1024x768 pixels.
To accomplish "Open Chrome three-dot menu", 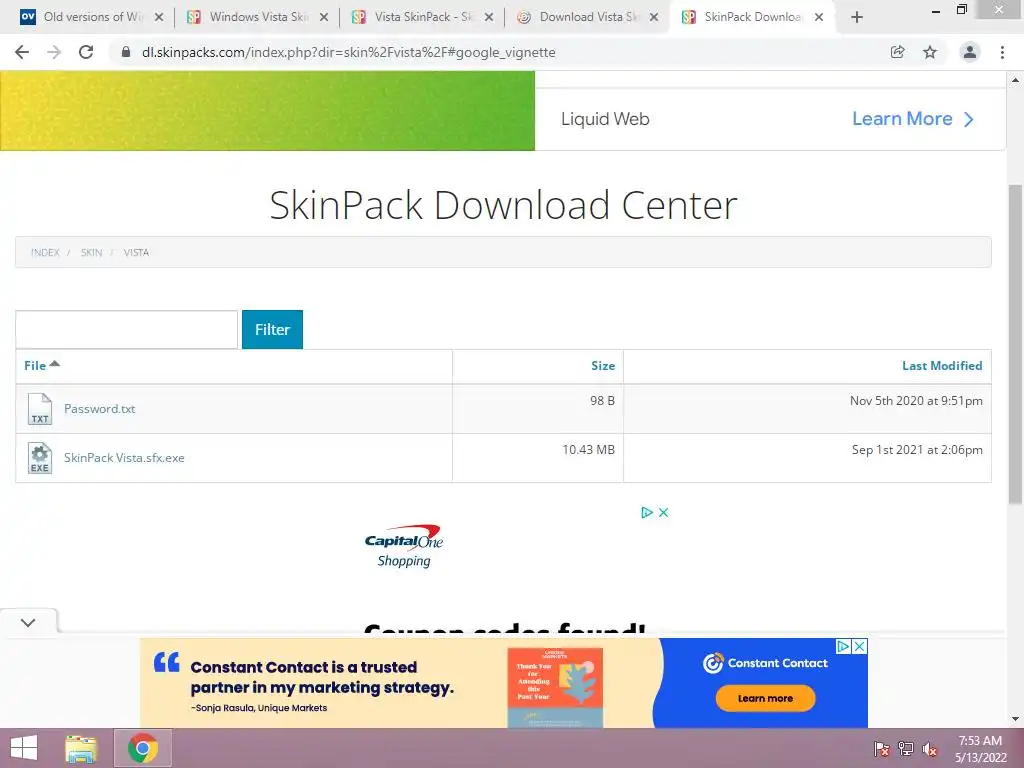I will pyautogui.click(x=1002, y=52).
